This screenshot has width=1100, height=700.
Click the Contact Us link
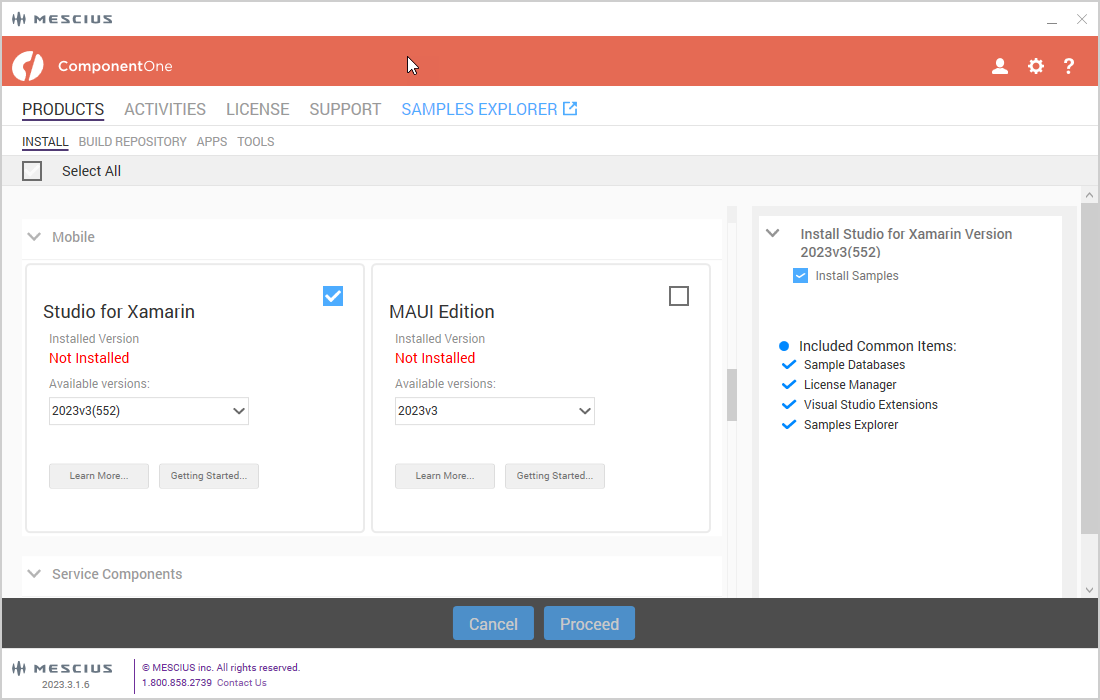pyautogui.click(x=241, y=683)
